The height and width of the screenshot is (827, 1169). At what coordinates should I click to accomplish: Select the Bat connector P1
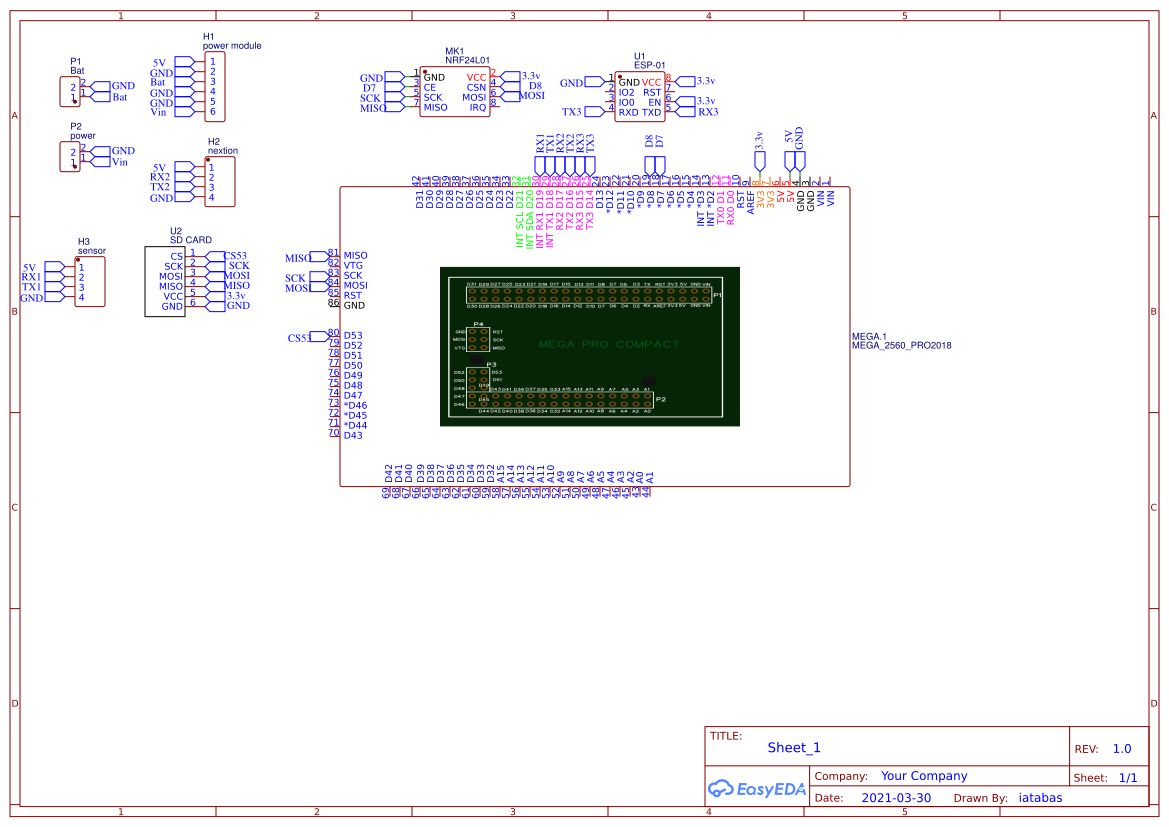pyautogui.click(x=70, y=89)
